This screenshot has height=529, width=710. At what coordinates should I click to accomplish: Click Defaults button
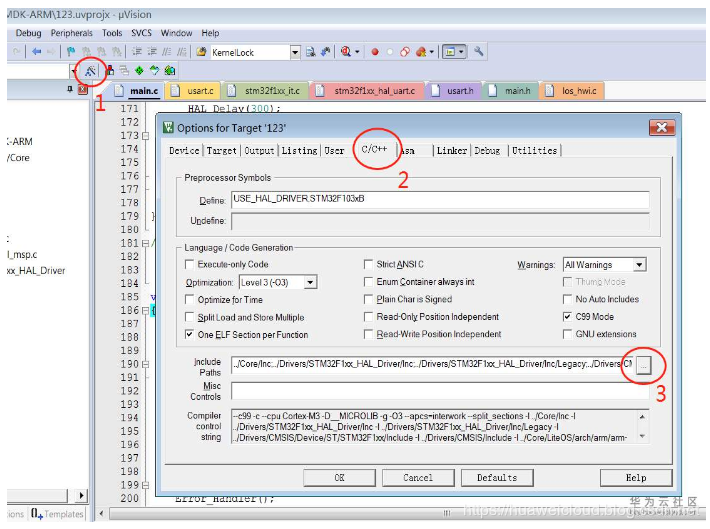tap(497, 477)
